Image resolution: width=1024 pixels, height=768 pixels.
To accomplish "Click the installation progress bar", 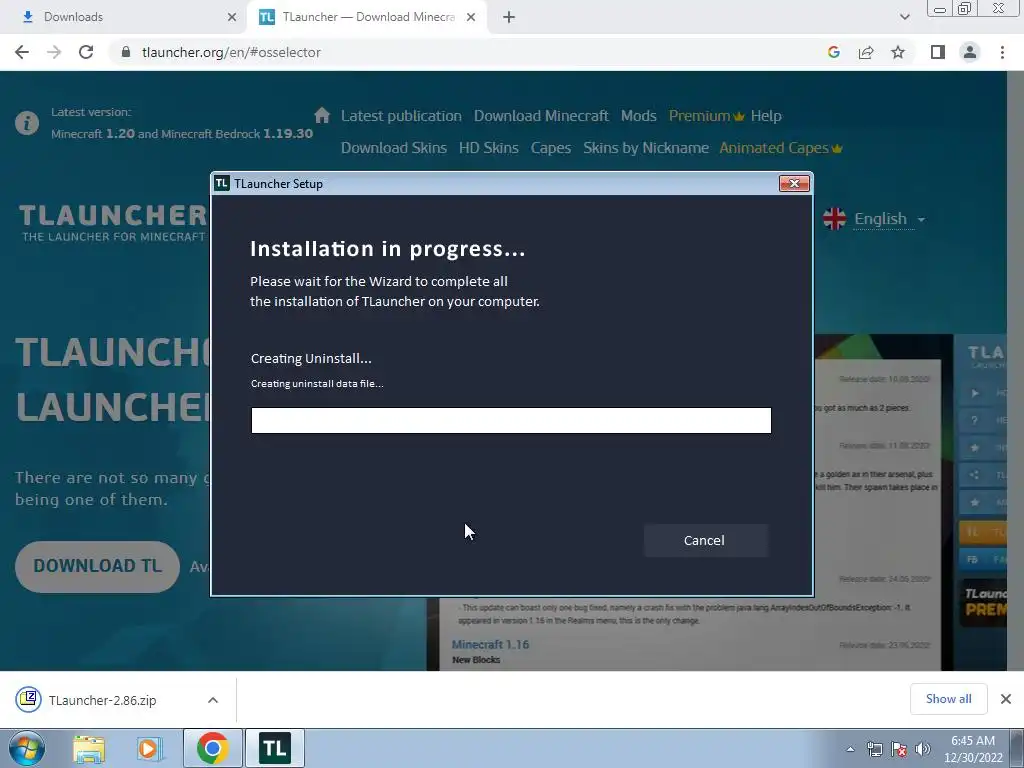I will 511,420.
